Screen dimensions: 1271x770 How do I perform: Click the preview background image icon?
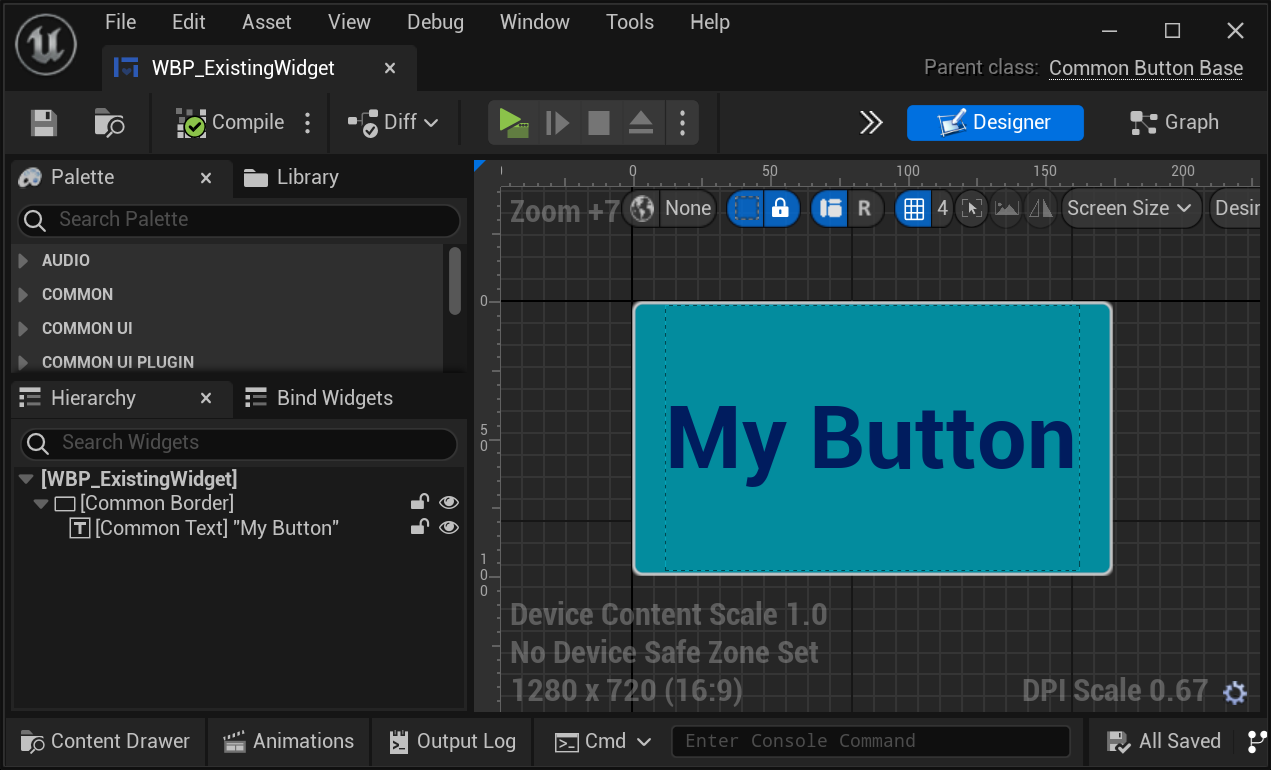(x=1006, y=209)
